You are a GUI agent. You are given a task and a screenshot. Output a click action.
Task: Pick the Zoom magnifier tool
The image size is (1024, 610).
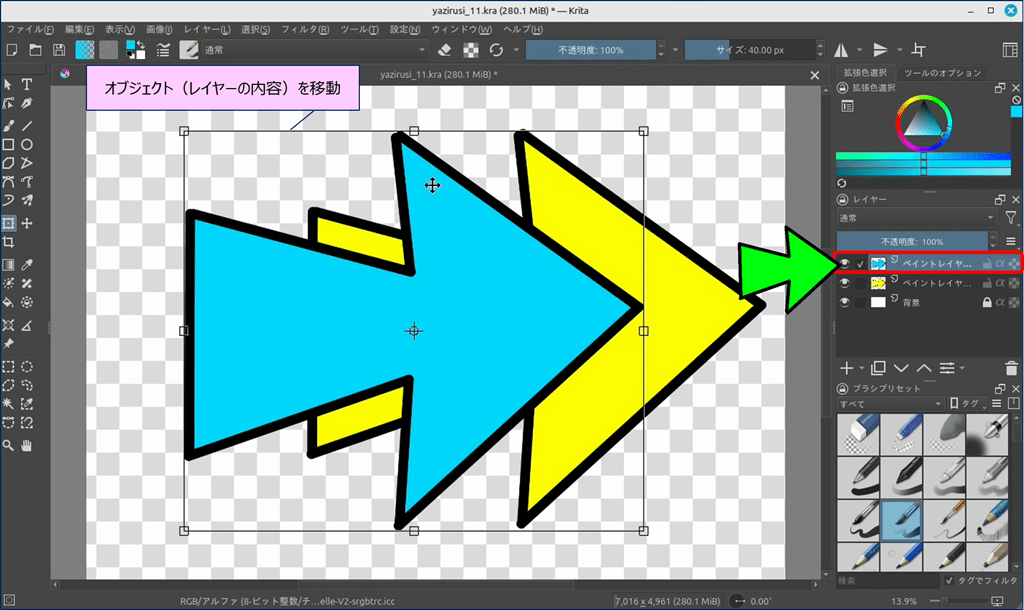(8, 443)
